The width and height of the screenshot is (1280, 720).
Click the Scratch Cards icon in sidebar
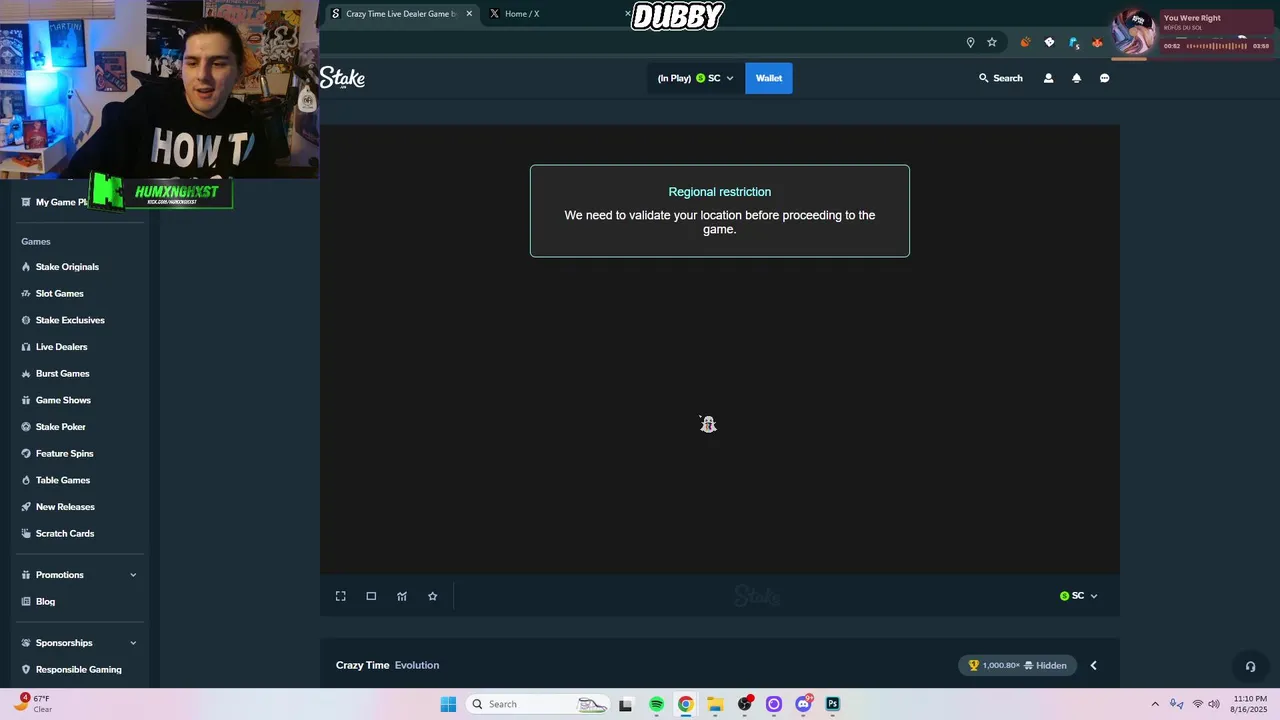click(x=26, y=534)
